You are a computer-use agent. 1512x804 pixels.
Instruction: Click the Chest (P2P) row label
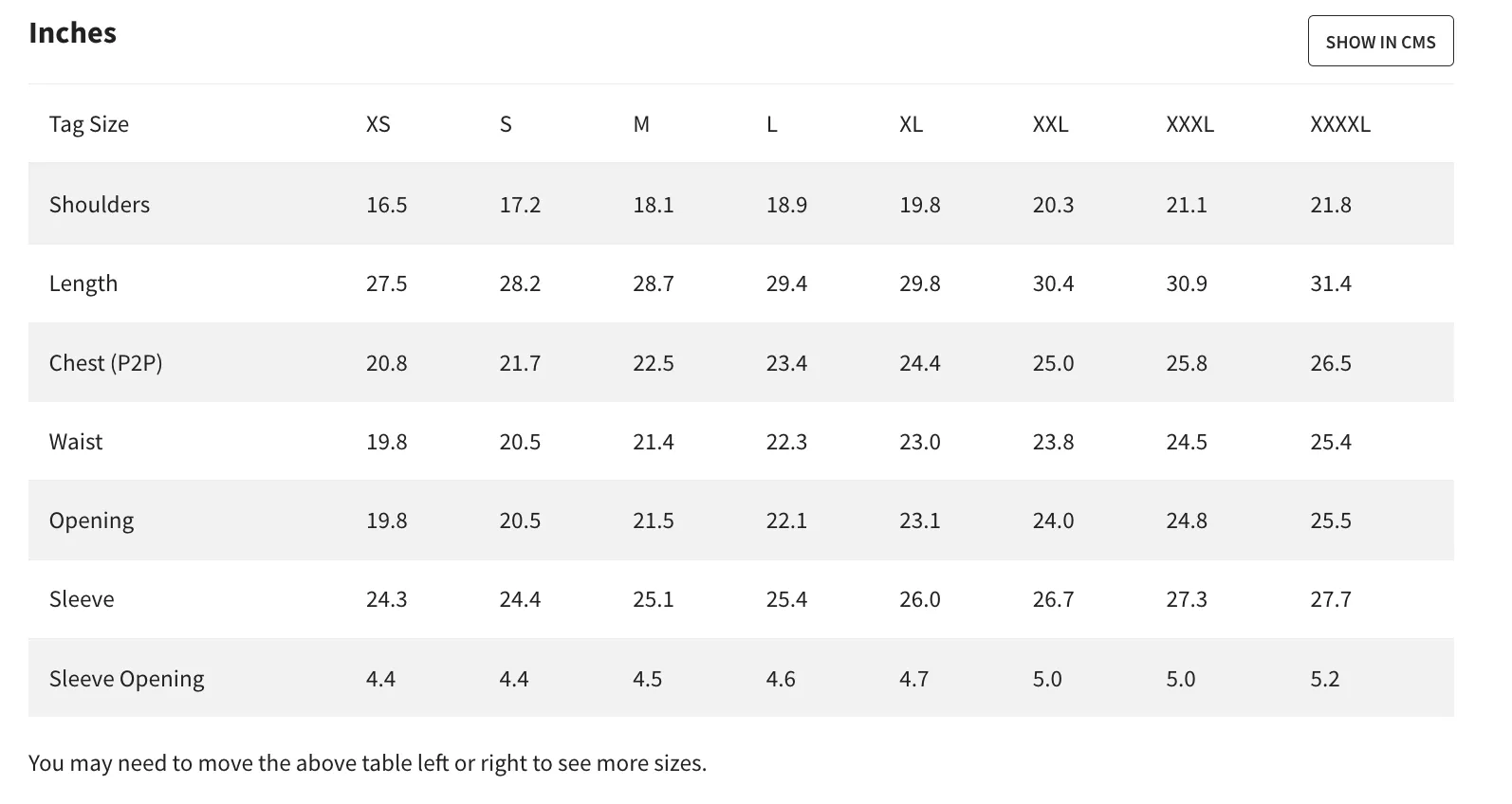tap(106, 363)
